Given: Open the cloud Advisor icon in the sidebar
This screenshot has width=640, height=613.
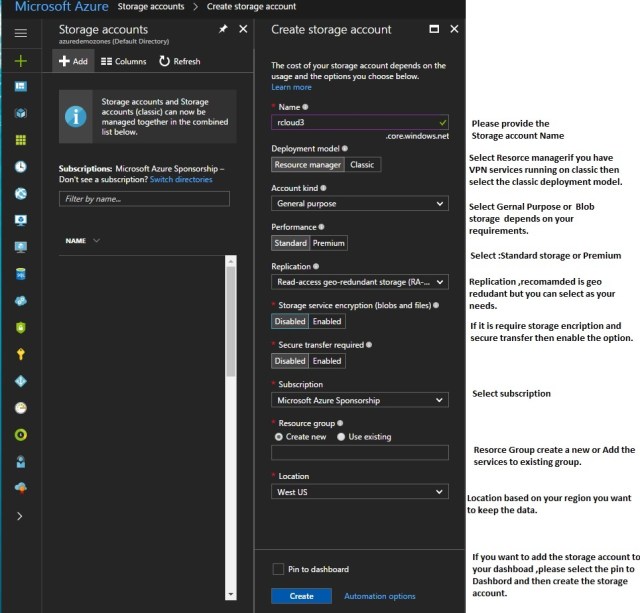Looking at the screenshot, I should pos(21,488).
